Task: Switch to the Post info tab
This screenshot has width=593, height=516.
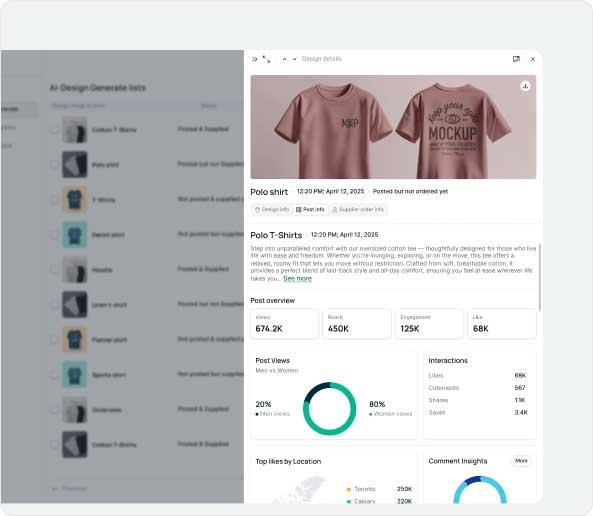Action: [x=310, y=210]
